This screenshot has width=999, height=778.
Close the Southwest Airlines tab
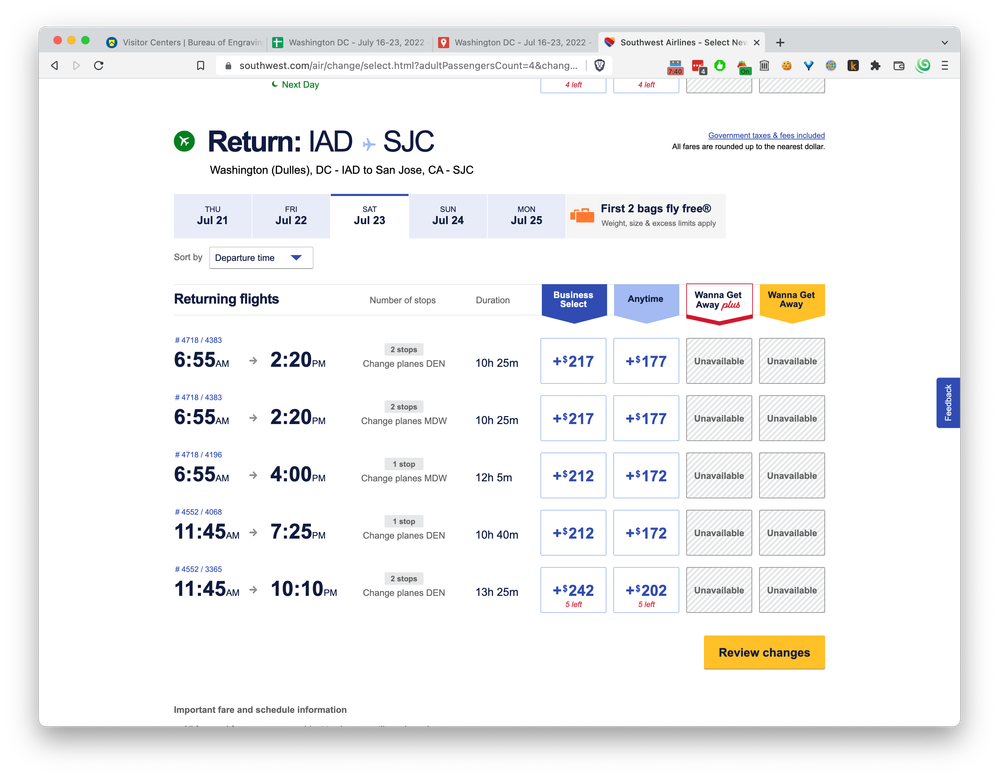757,43
